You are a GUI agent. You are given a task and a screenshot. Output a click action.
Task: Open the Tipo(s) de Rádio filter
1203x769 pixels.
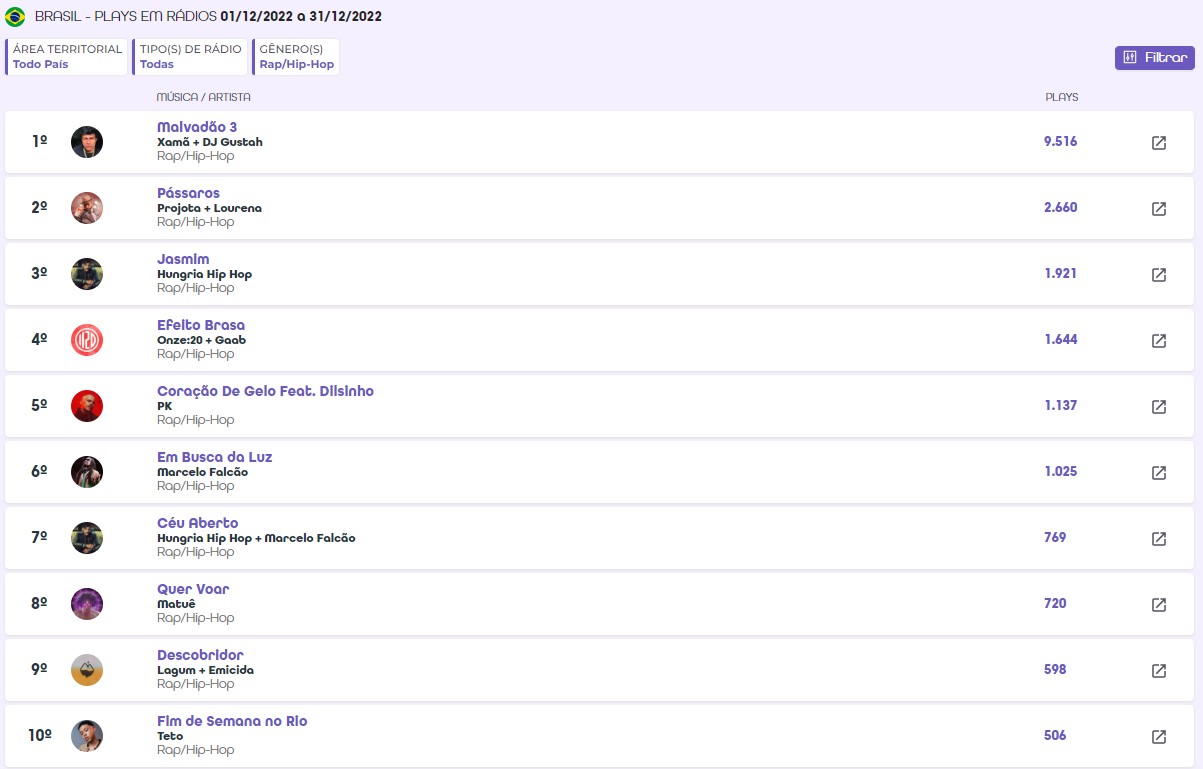coord(190,57)
